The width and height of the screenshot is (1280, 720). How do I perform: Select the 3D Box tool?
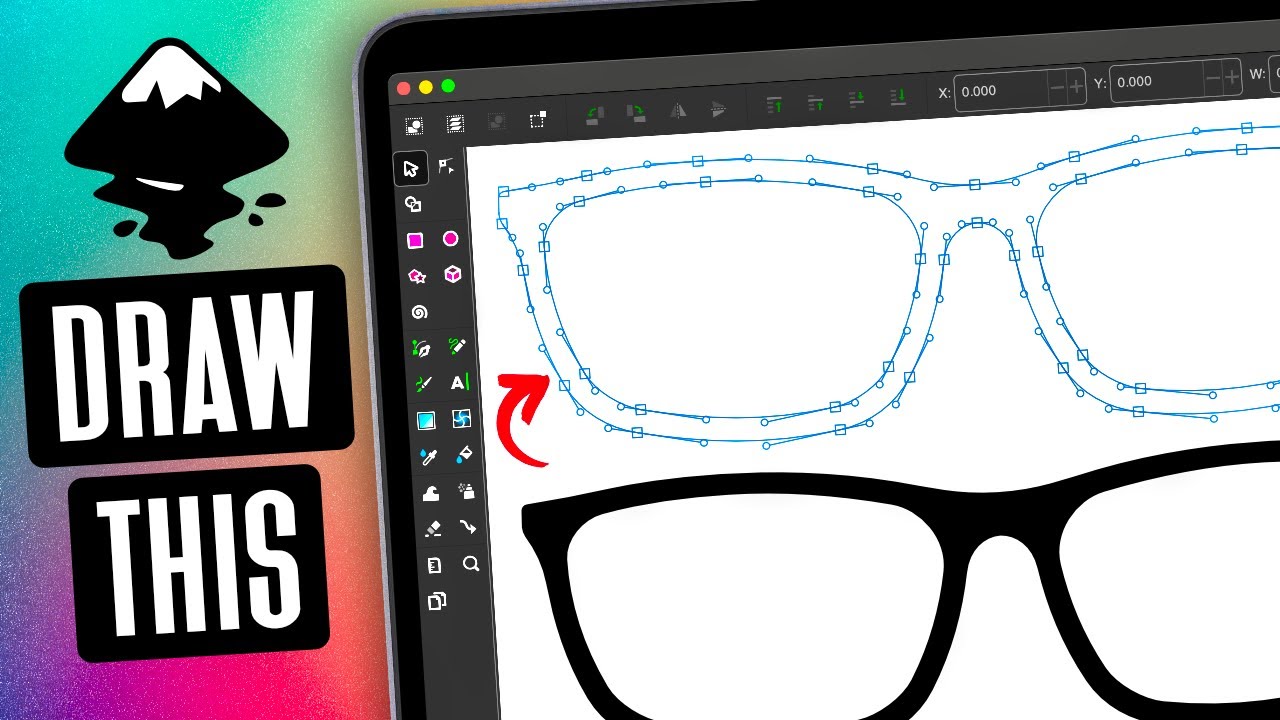point(453,275)
